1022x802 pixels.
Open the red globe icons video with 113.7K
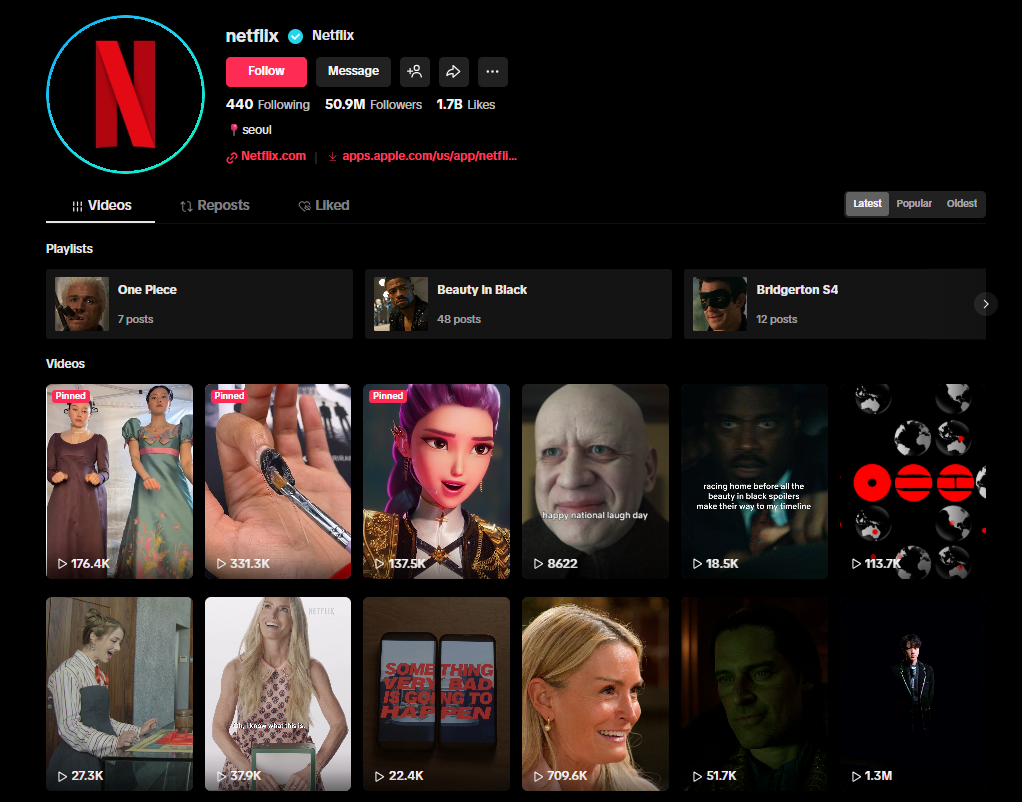click(913, 481)
